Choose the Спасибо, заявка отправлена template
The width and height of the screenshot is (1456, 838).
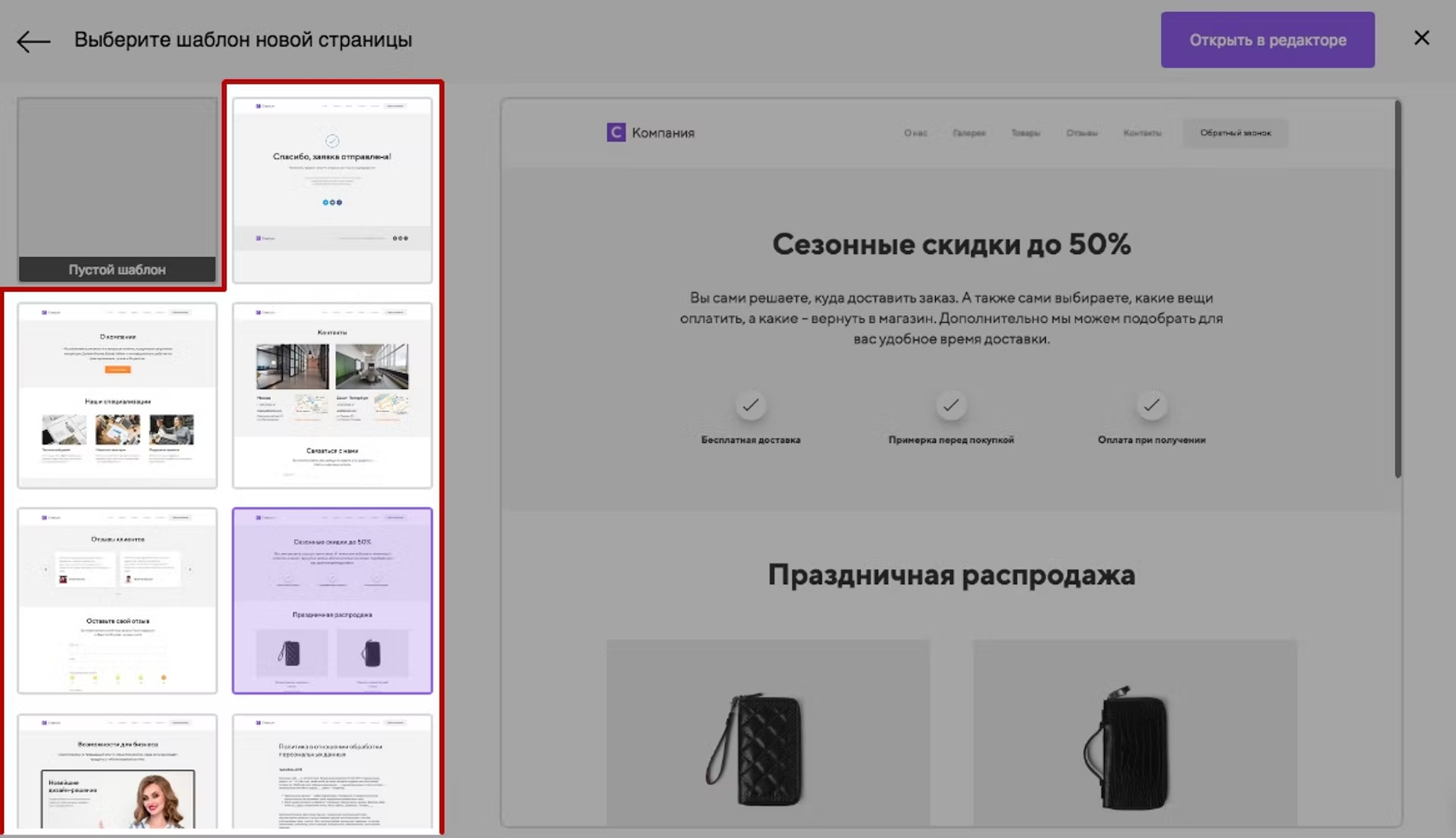(332, 190)
